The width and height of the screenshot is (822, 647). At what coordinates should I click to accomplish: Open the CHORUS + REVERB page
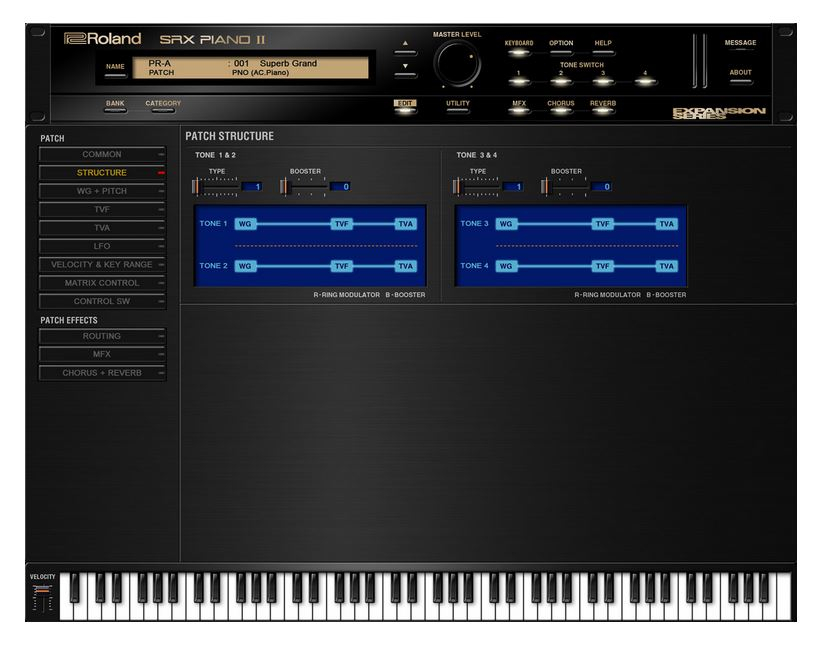102,373
